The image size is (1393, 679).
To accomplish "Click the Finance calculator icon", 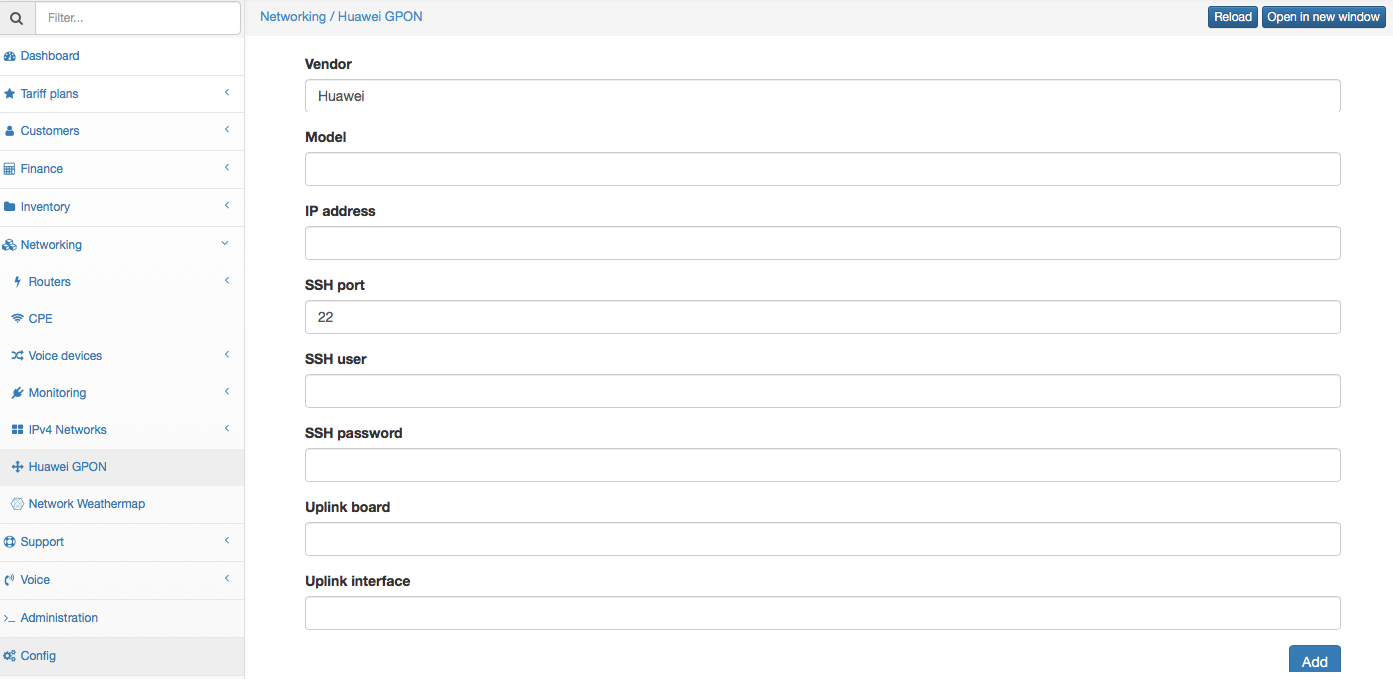I will [x=10, y=169].
